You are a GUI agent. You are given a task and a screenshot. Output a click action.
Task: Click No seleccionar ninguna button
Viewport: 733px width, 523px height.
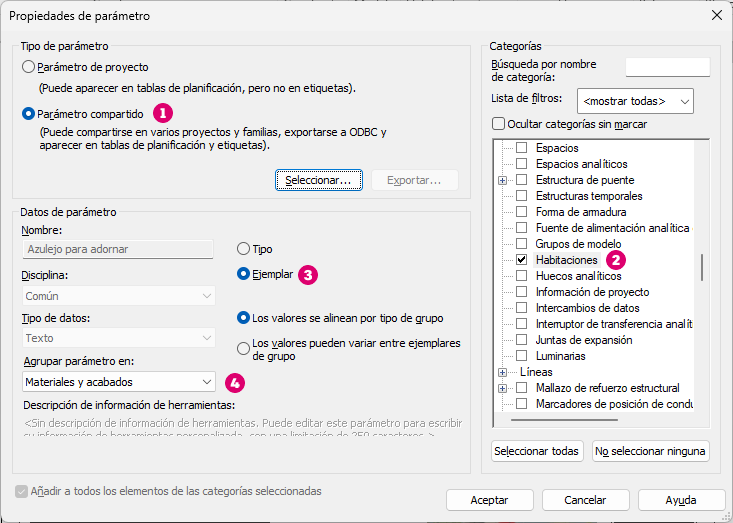pyautogui.click(x=650, y=451)
